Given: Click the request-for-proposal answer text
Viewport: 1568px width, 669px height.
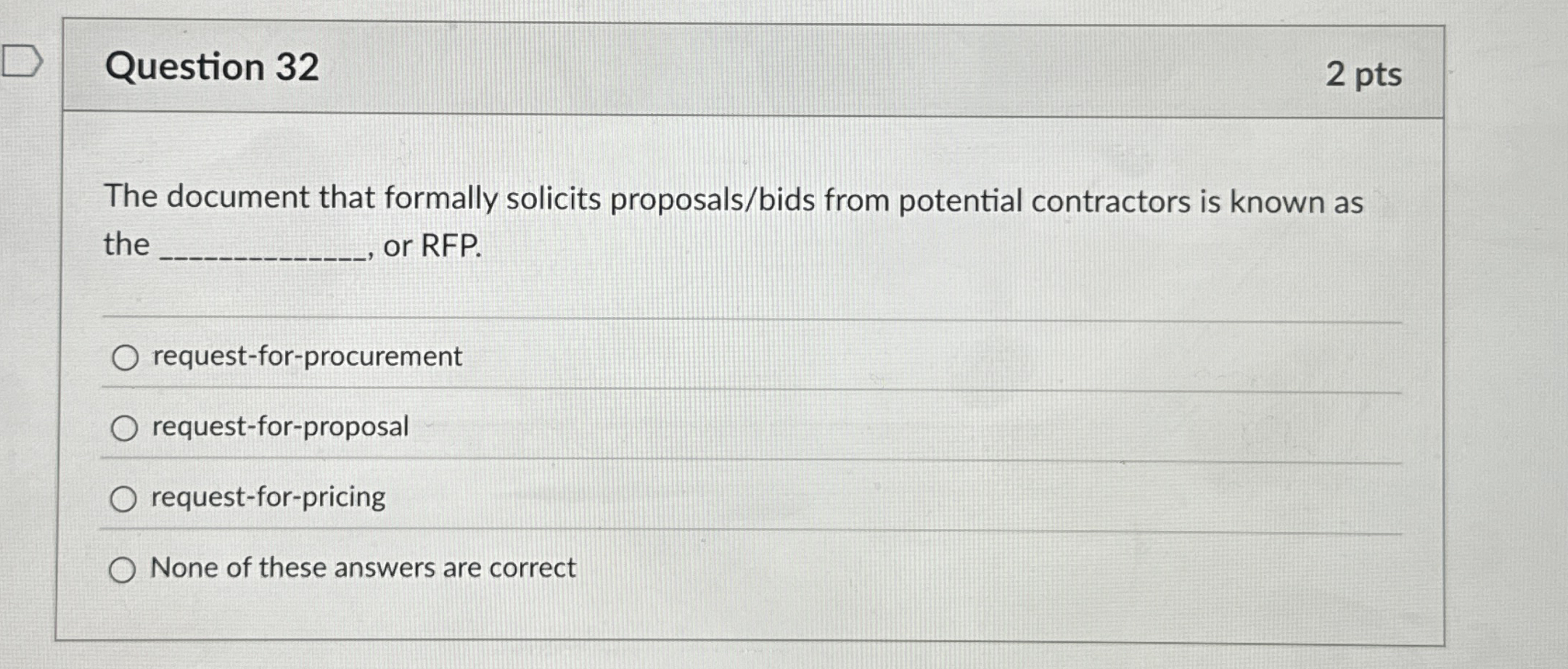Looking at the screenshot, I should pos(279,427).
